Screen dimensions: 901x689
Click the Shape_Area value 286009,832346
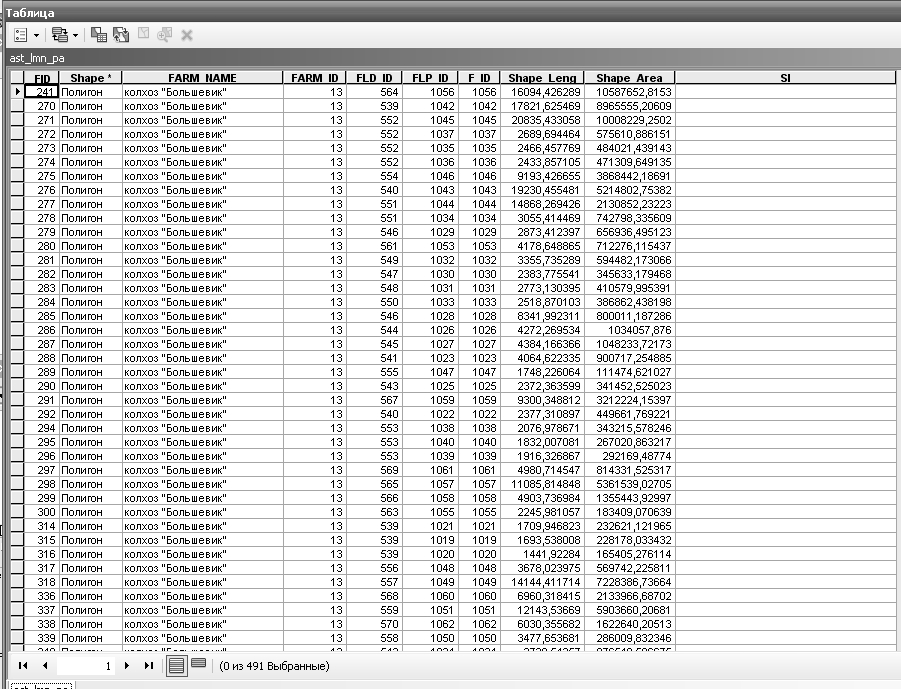pyautogui.click(x=633, y=638)
